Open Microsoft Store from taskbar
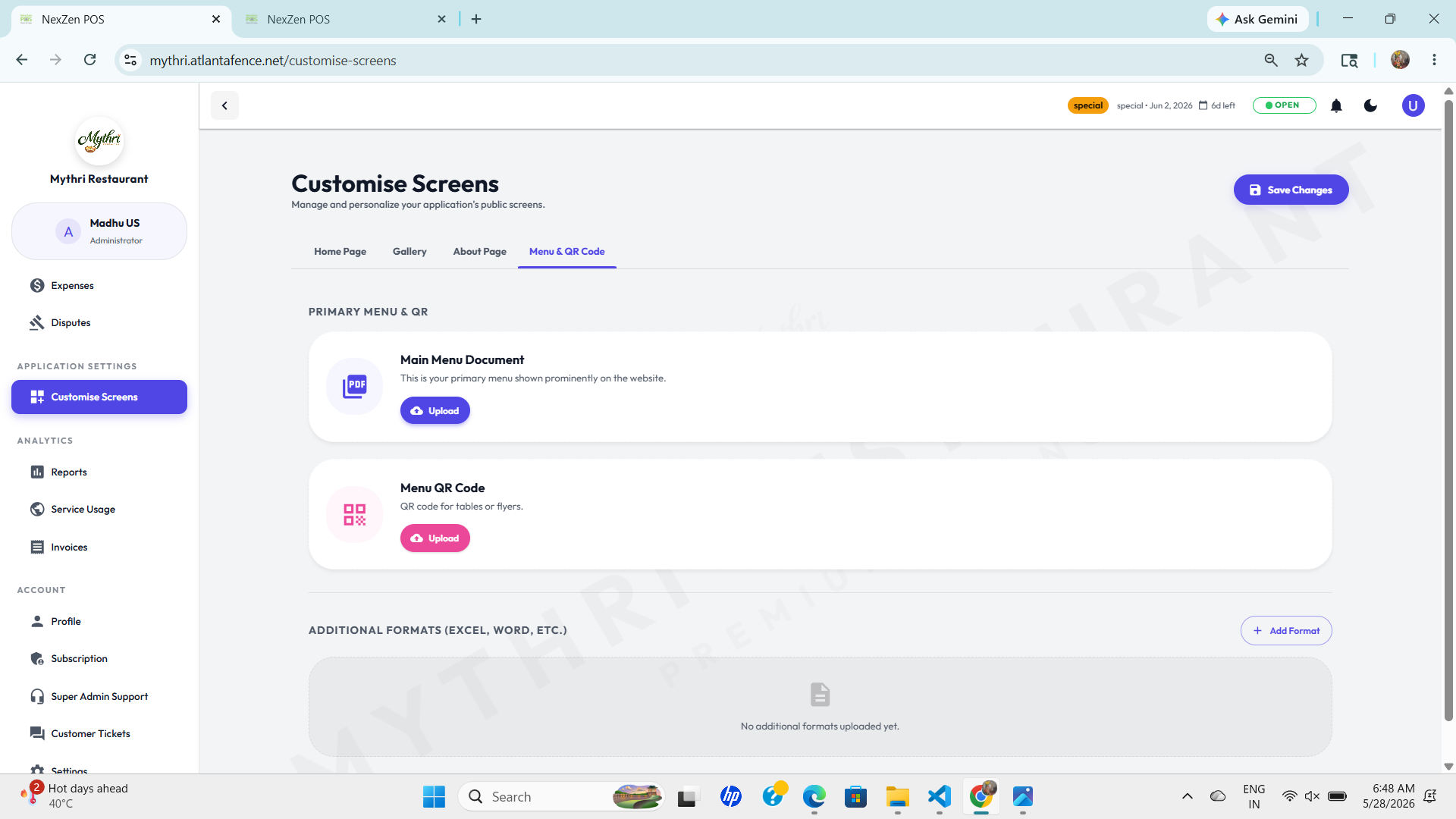Screen dimensions: 1456x819 (855, 796)
